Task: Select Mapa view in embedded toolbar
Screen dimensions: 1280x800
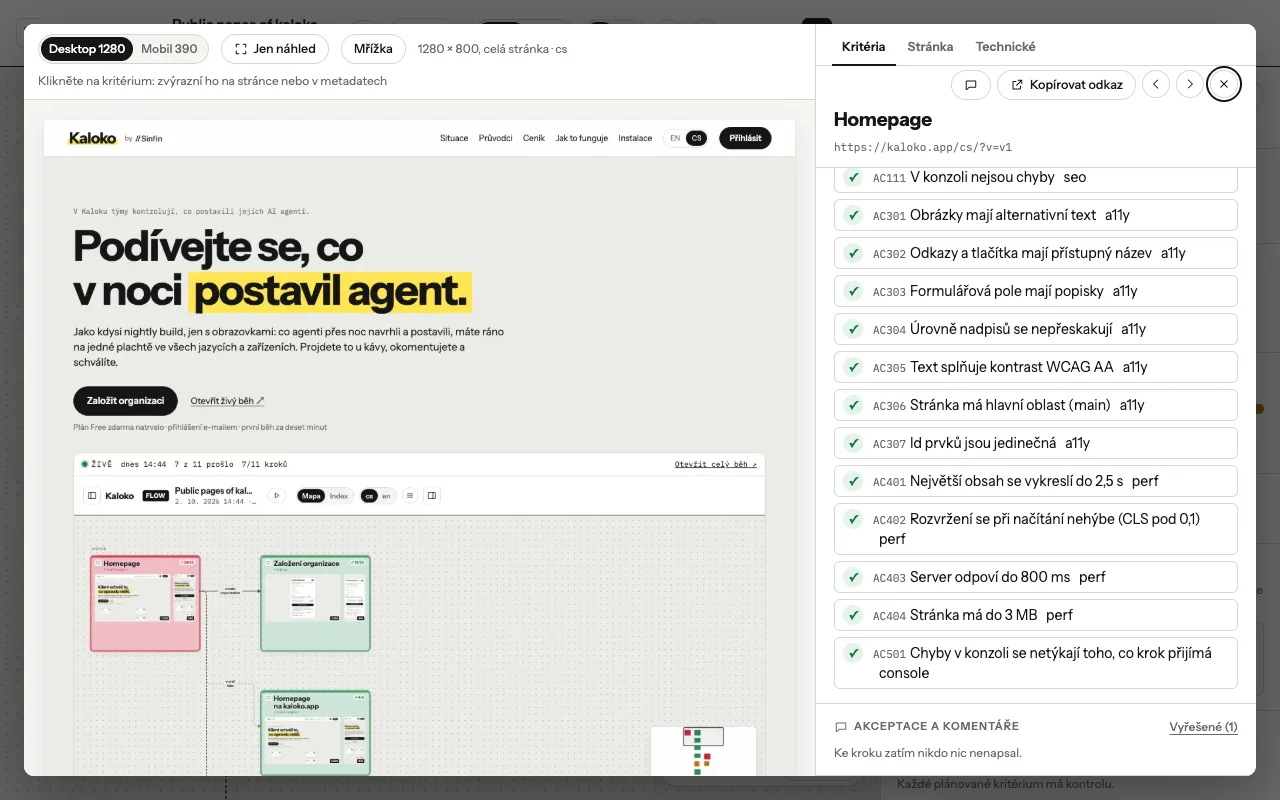Action: 311,495
